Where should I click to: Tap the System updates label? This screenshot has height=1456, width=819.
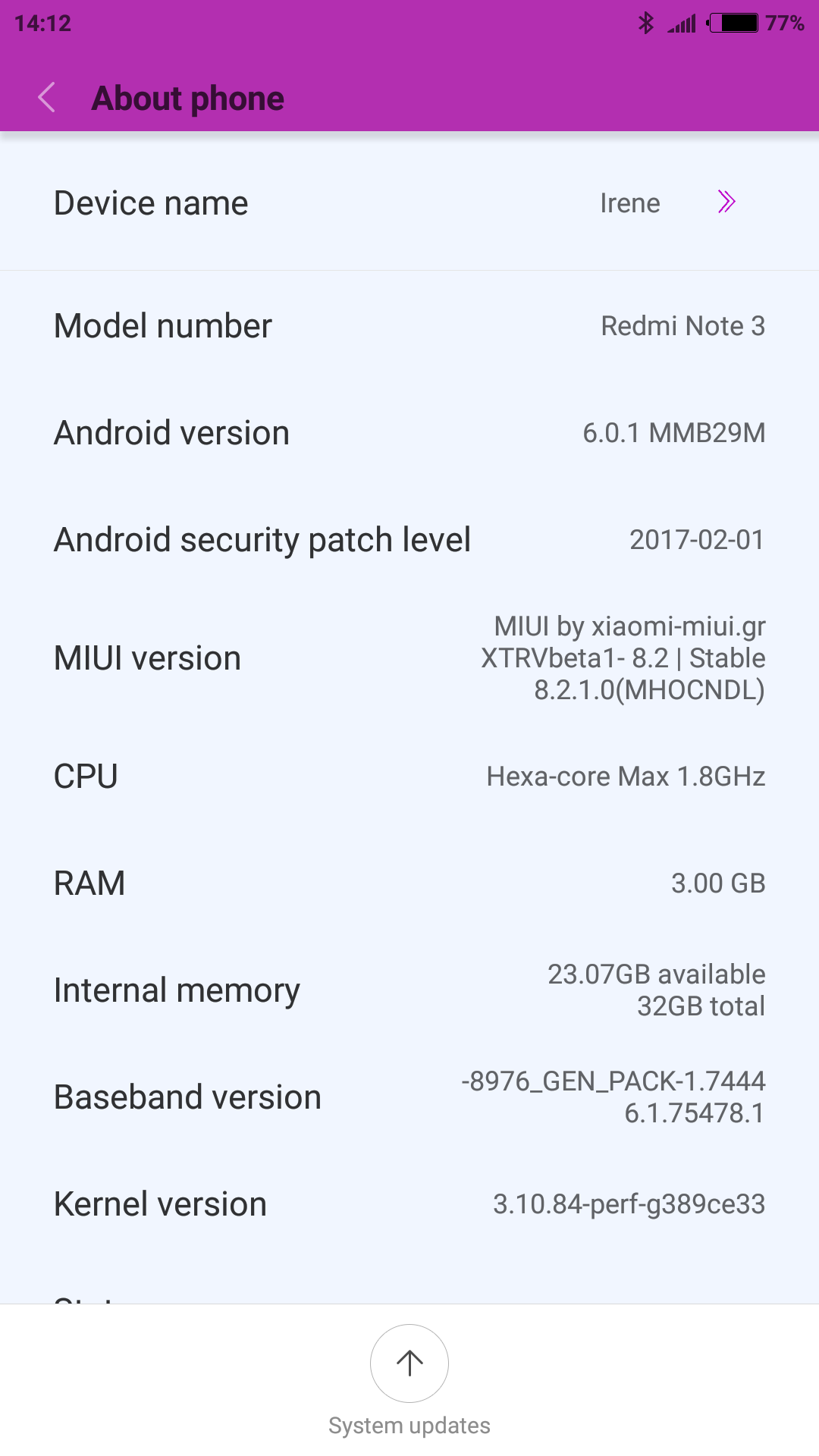point(409,1426)
